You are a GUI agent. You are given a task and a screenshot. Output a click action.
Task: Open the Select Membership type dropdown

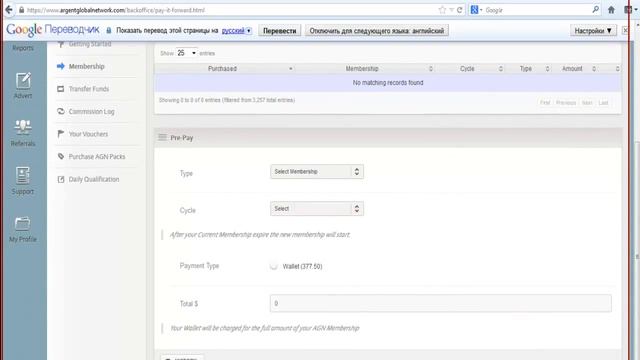[x=317, y=171]
